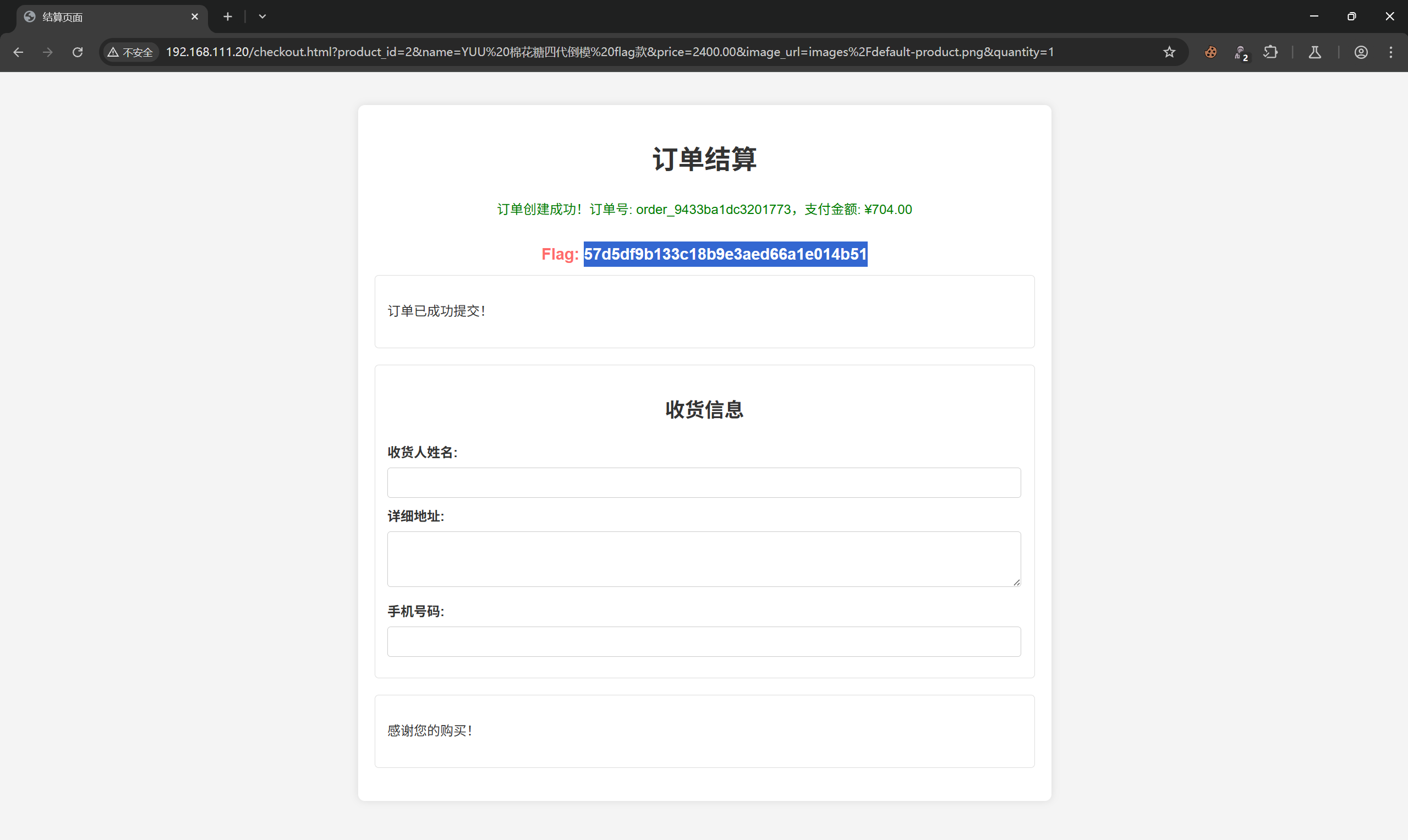Open the Chrome Labs flask icon
This screenshot has width=1408, height=840.
click(x=1314, y=52)
